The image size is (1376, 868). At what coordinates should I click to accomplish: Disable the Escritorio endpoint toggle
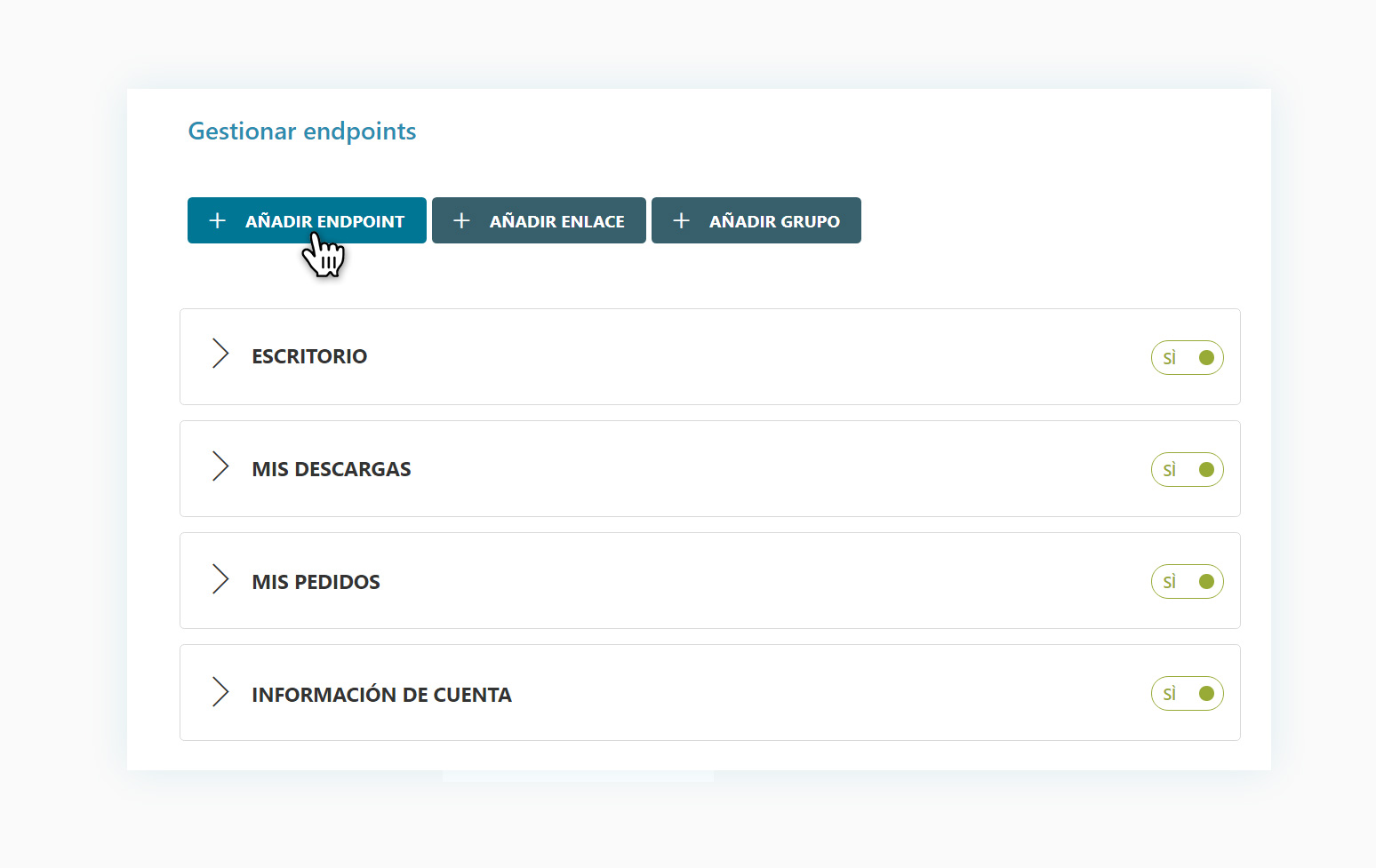coord(1187,358)
